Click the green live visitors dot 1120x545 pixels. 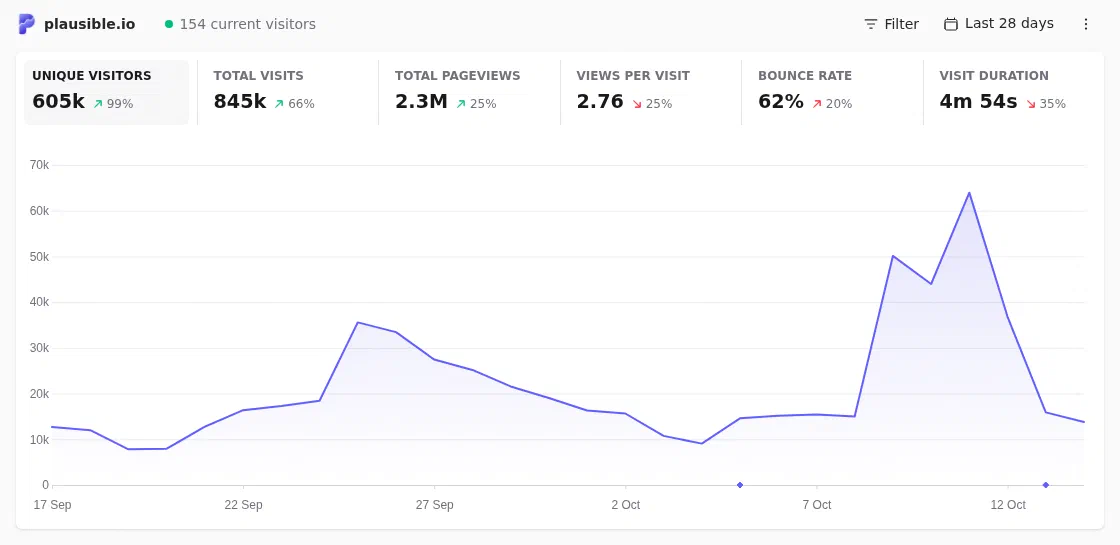(169, 24)
